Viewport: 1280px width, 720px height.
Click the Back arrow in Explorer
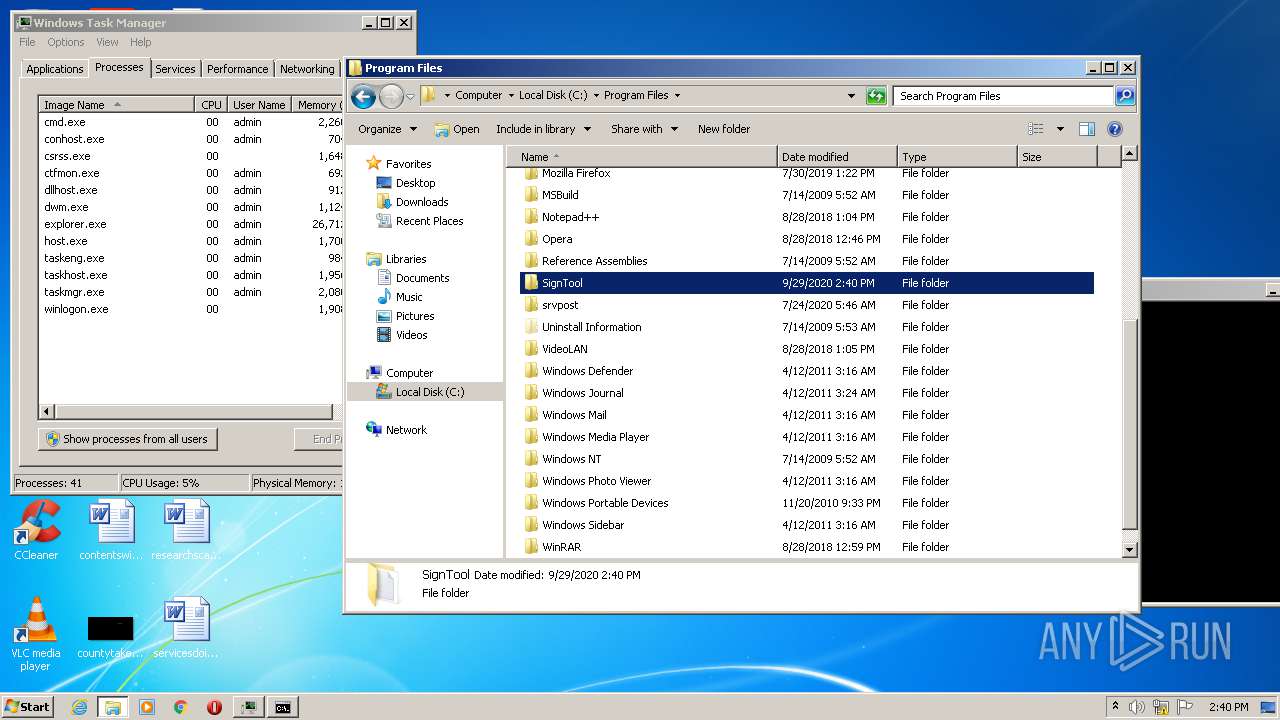(x=363, y=96)
